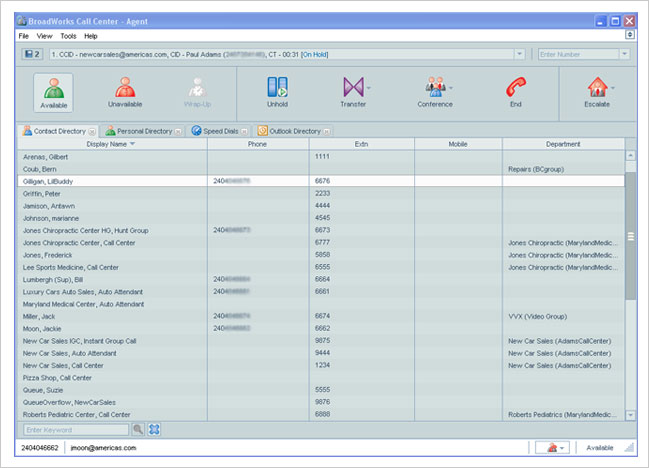Click the expand icon beside search

click(155, 429)
